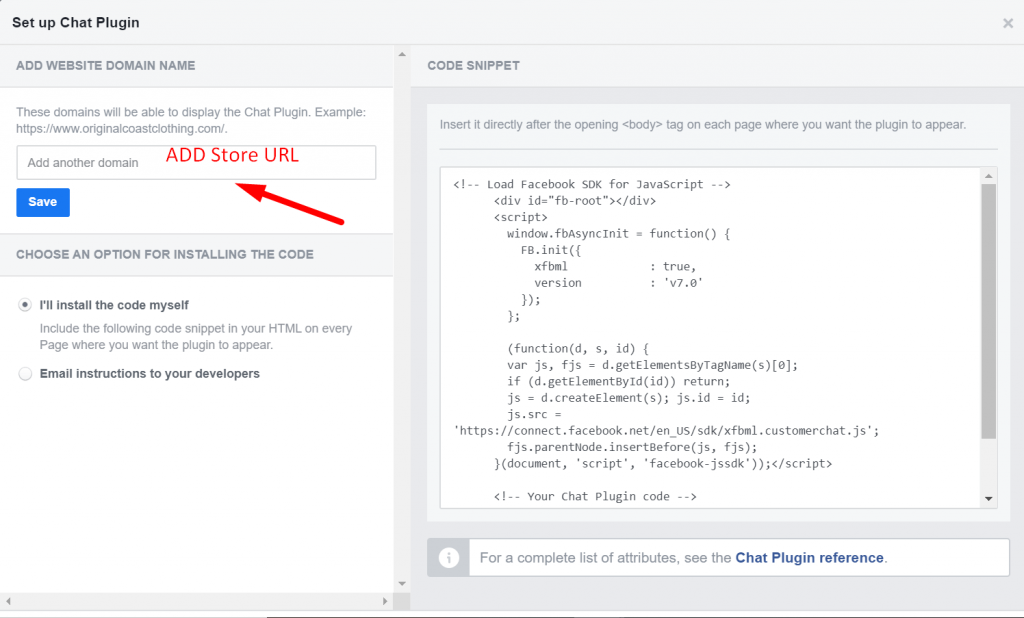Click the Your Chat Plugin code comment

[595, 496]
